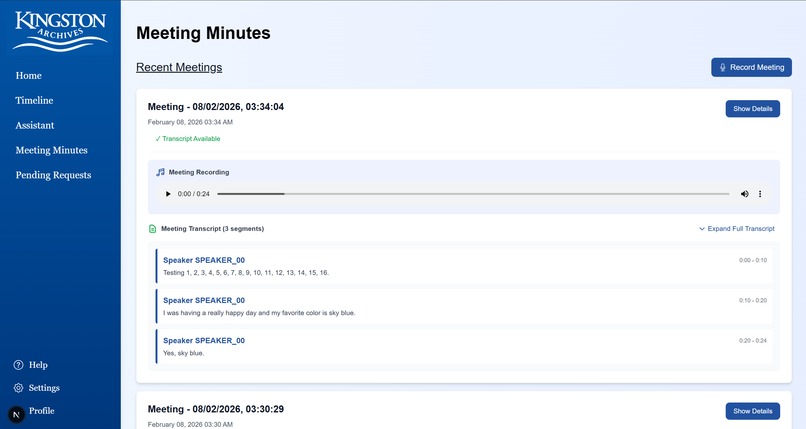Click 'Transcript Available' status text
The image size is (806, 429).
click(188, 139)
